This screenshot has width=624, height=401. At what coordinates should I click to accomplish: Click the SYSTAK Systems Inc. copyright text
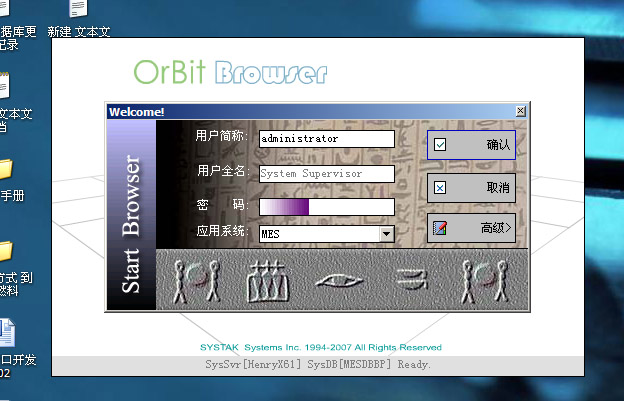pyautogui.click(x=321, y=347)
